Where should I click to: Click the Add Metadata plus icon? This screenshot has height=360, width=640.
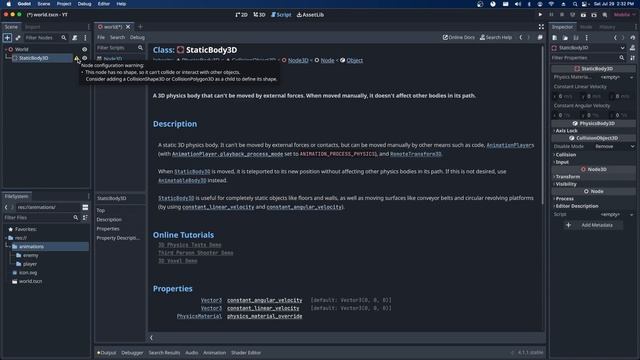point(568,225)
